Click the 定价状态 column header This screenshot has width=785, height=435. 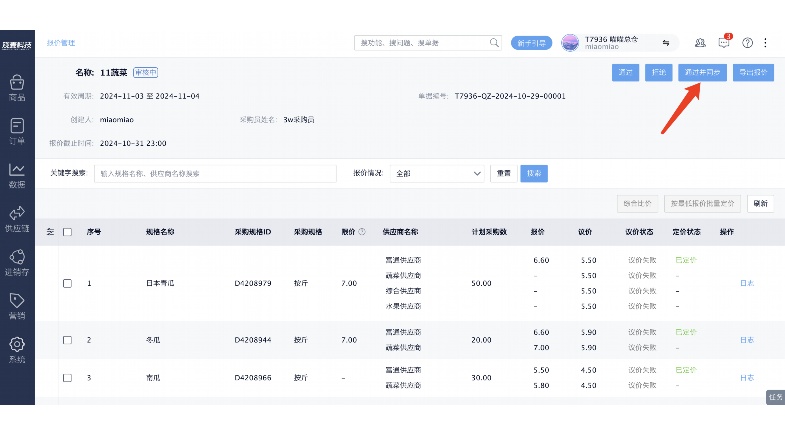[x=686, y=232]
